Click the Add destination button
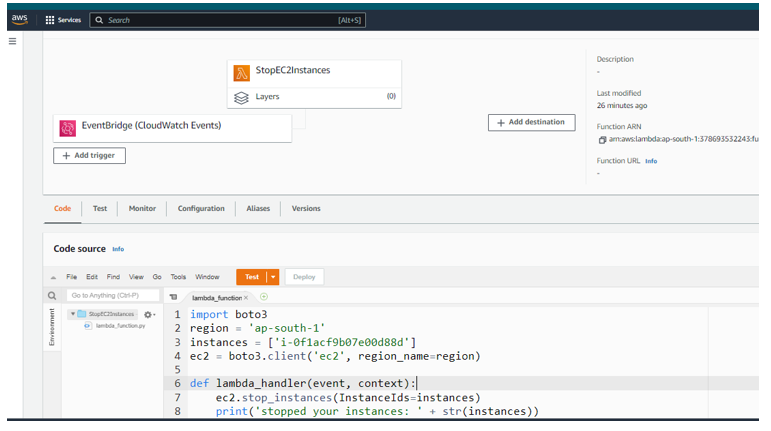This screenshot has height=431, width=771. (532, 122)
